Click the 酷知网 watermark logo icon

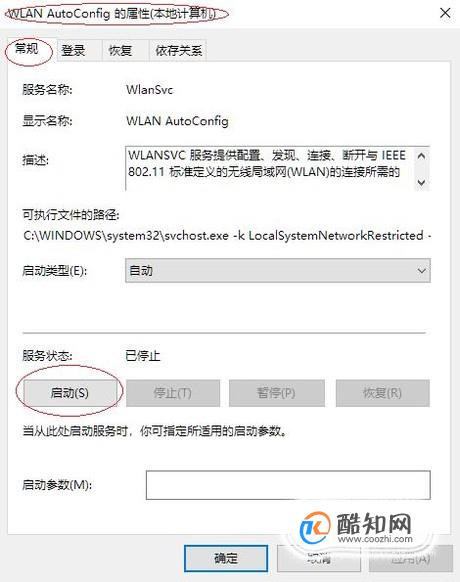pos(315,527)
